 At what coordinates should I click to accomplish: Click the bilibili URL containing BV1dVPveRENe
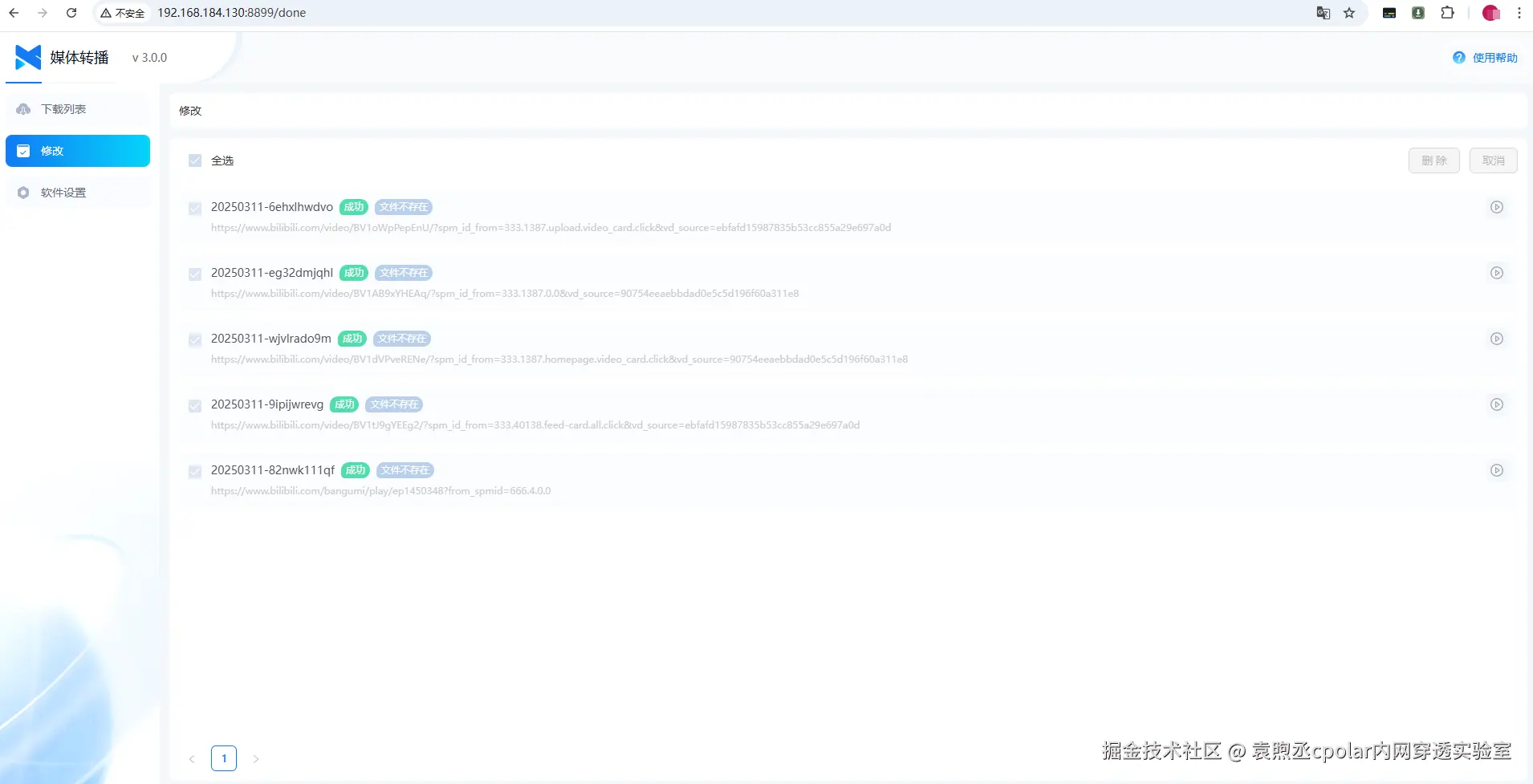[x=559, y=360]
